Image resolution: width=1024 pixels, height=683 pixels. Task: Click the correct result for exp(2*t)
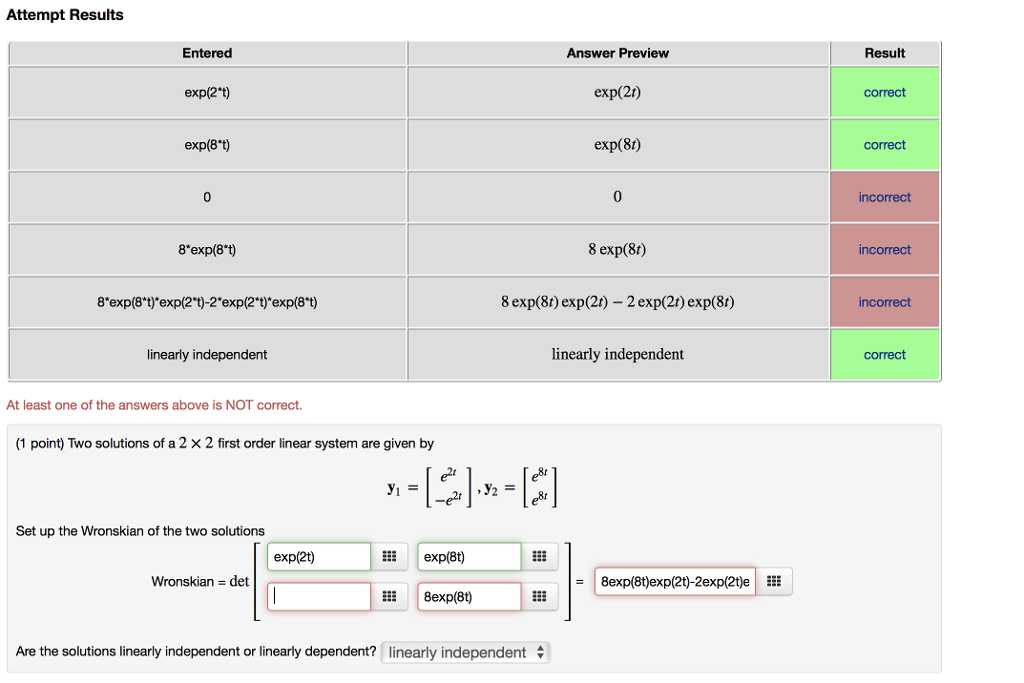coord(884,92)
